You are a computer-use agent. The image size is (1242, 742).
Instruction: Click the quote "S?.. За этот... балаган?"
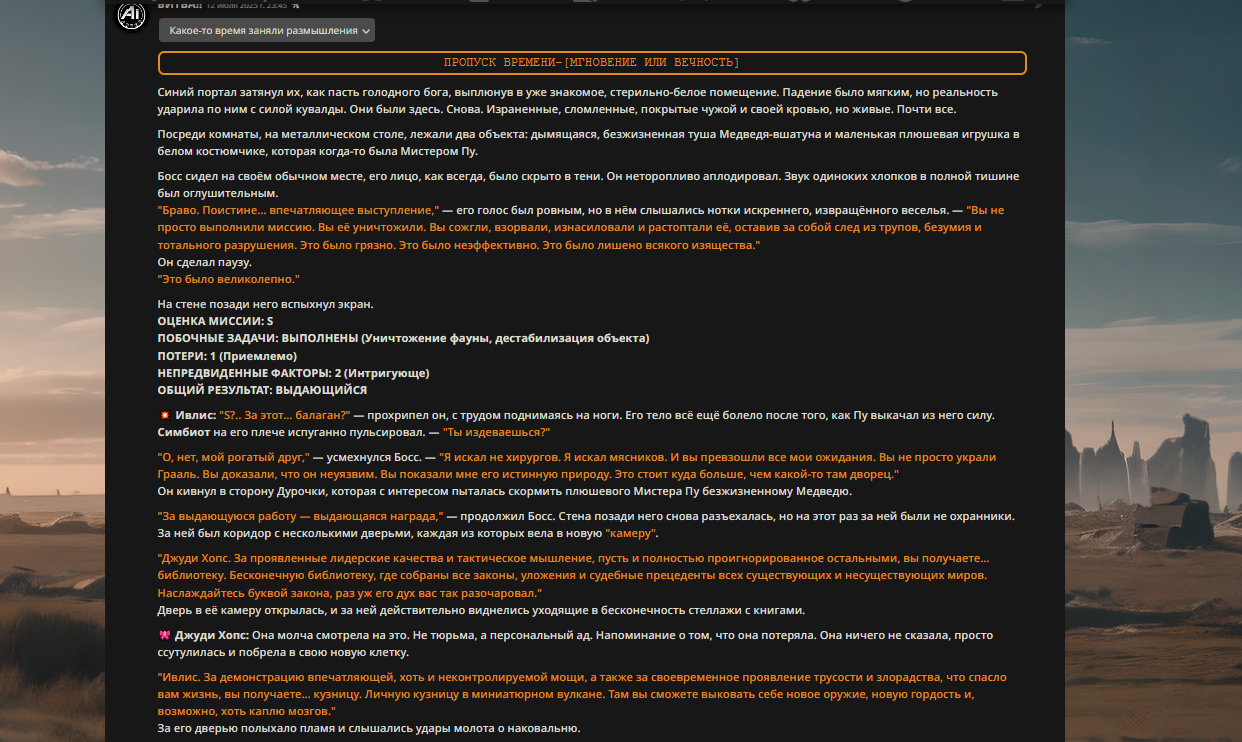285,415
